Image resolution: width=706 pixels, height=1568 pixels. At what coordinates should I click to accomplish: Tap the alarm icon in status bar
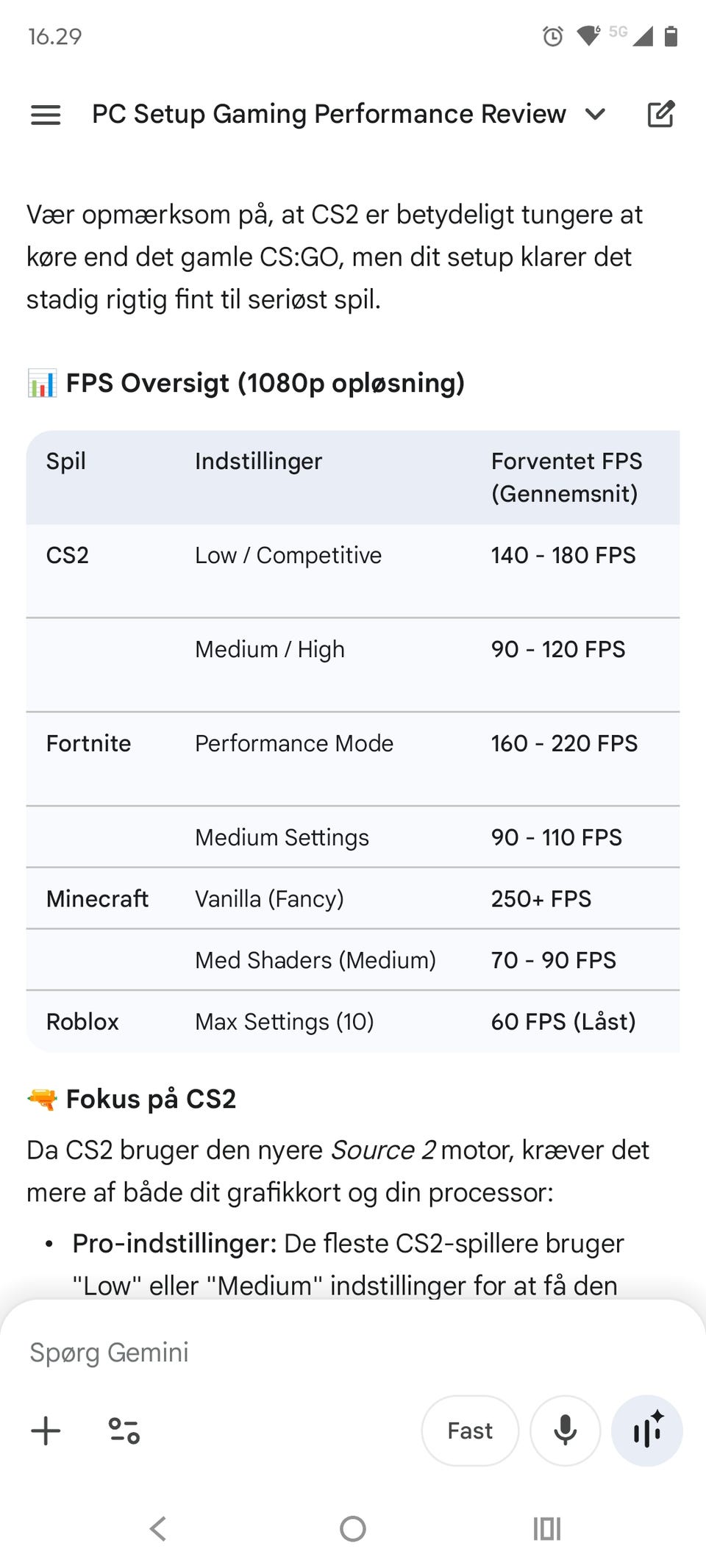point(552,36)
